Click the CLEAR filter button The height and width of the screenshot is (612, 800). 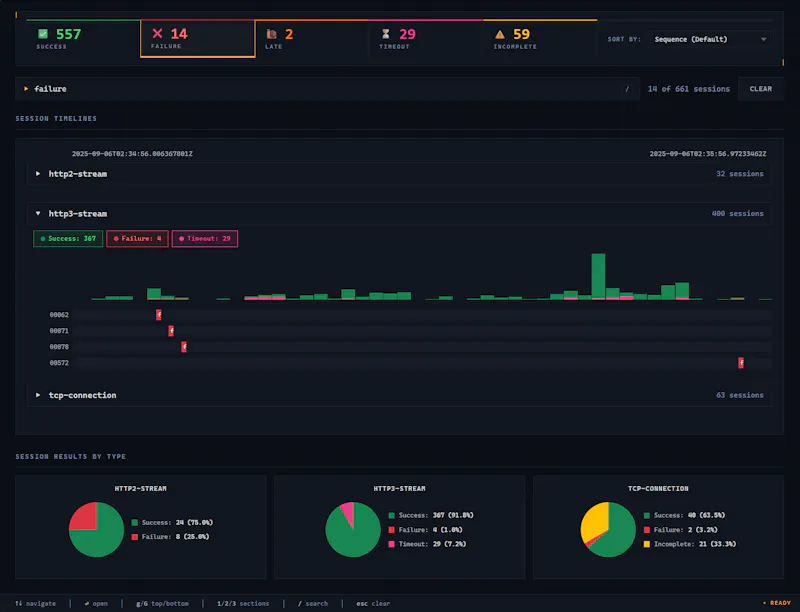coord(760,89)
